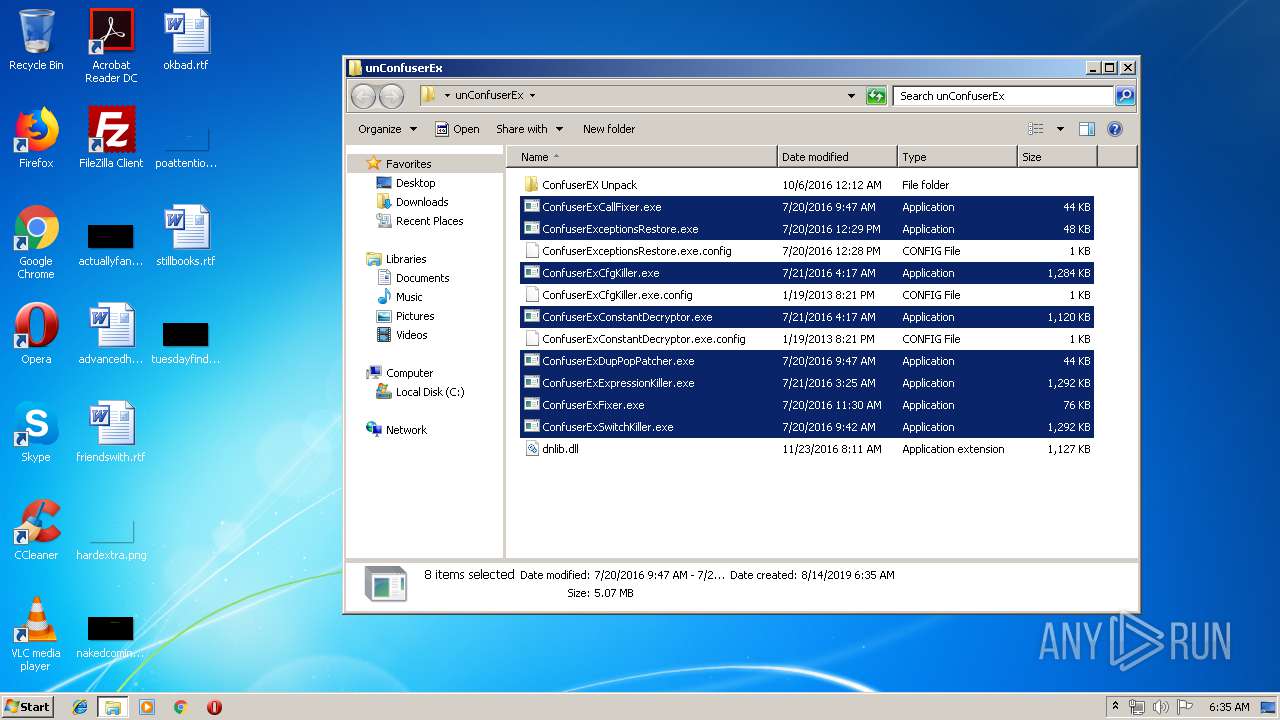This screenshot has height=720, width=1280.
Task: Sort by Date modified column header
Action: pos(837,157)
